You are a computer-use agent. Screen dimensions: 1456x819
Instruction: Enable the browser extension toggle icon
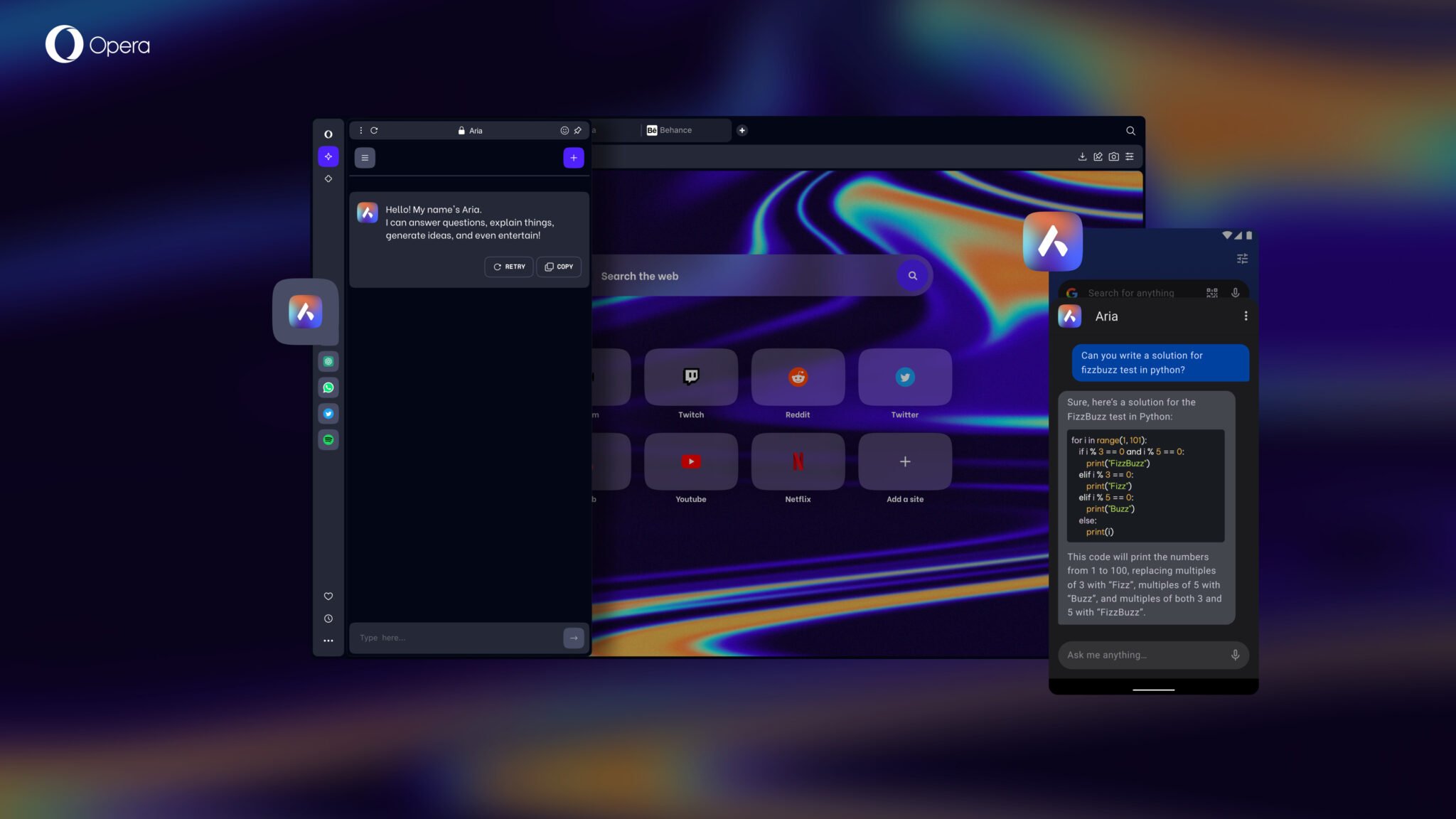coord(1098,157)
